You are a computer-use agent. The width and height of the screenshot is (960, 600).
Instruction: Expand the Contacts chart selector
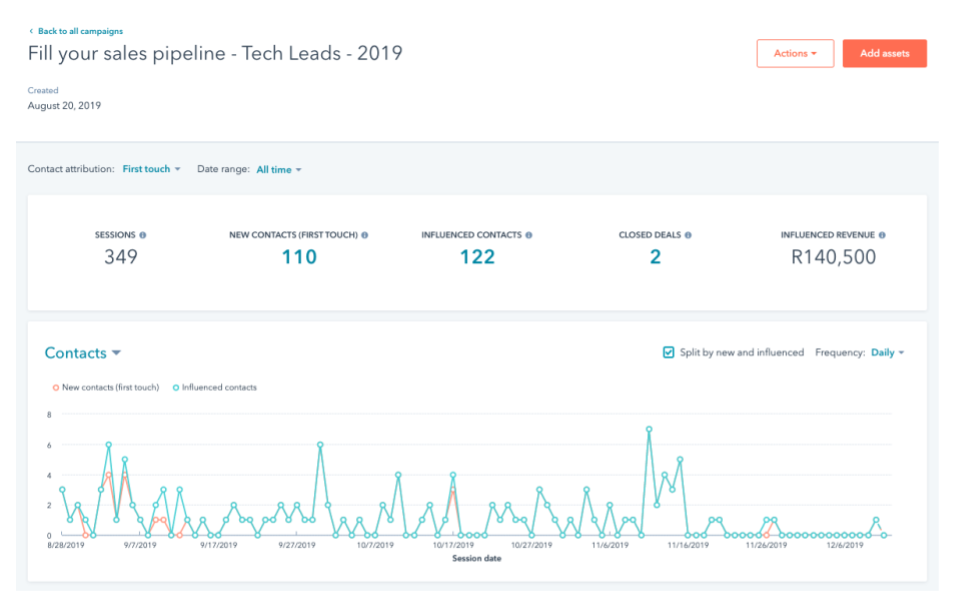pyautogui.click(x=83, y=353)
